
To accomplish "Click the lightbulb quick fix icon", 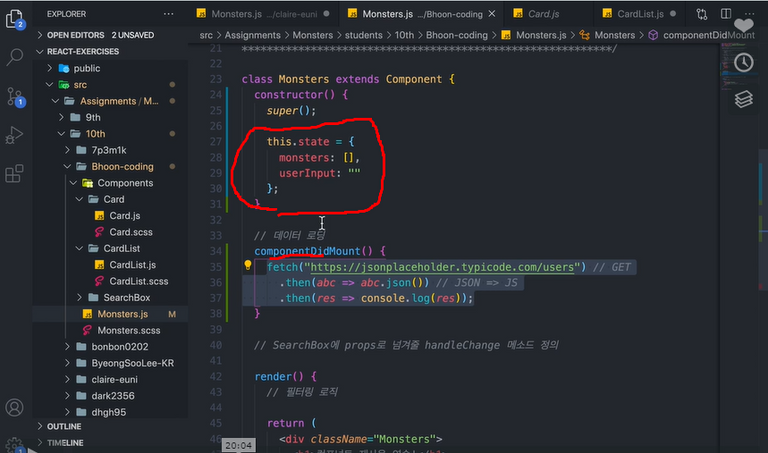I will [248, 265].
